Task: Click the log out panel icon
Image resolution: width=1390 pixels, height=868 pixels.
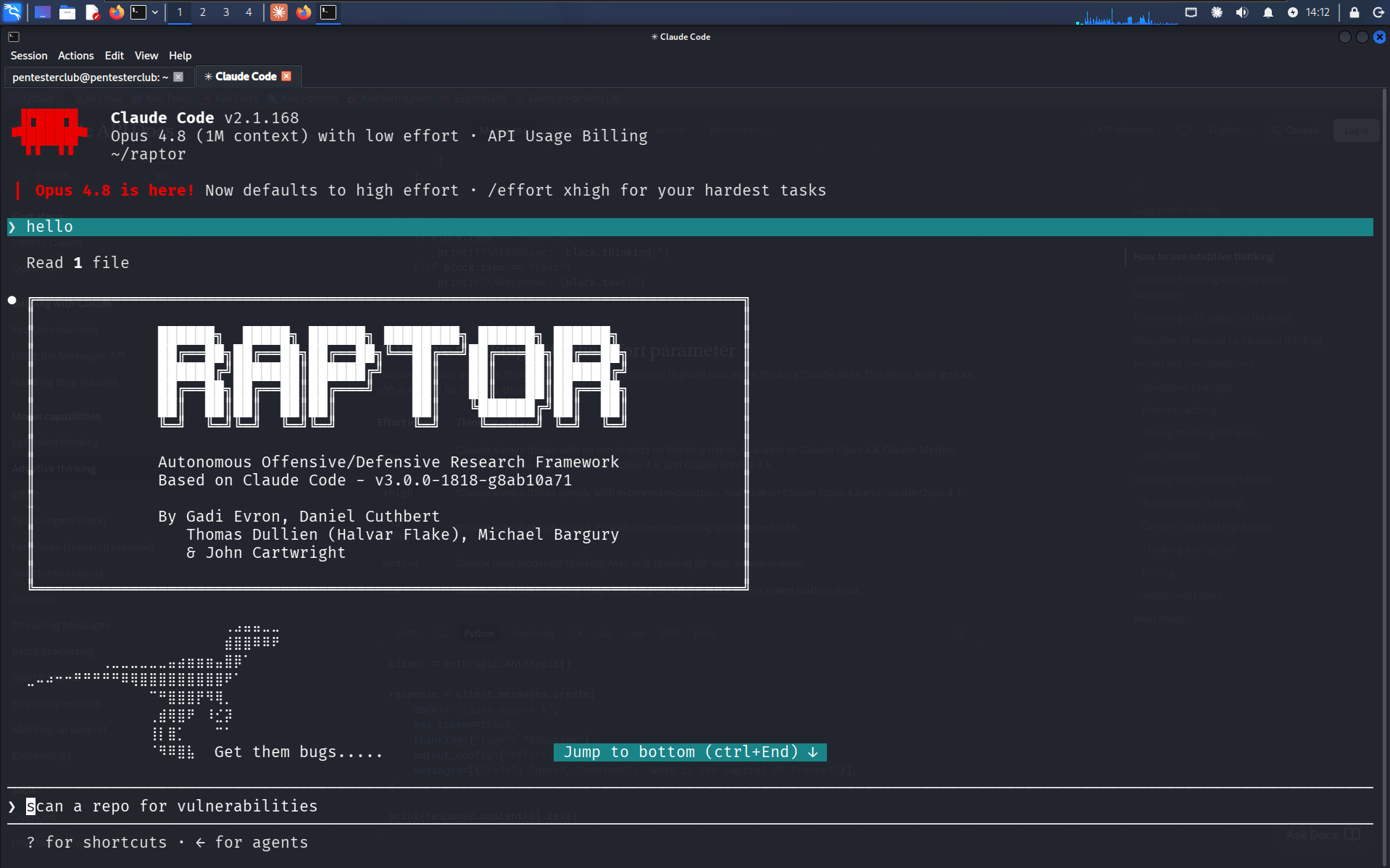Action: point(1378,12)
